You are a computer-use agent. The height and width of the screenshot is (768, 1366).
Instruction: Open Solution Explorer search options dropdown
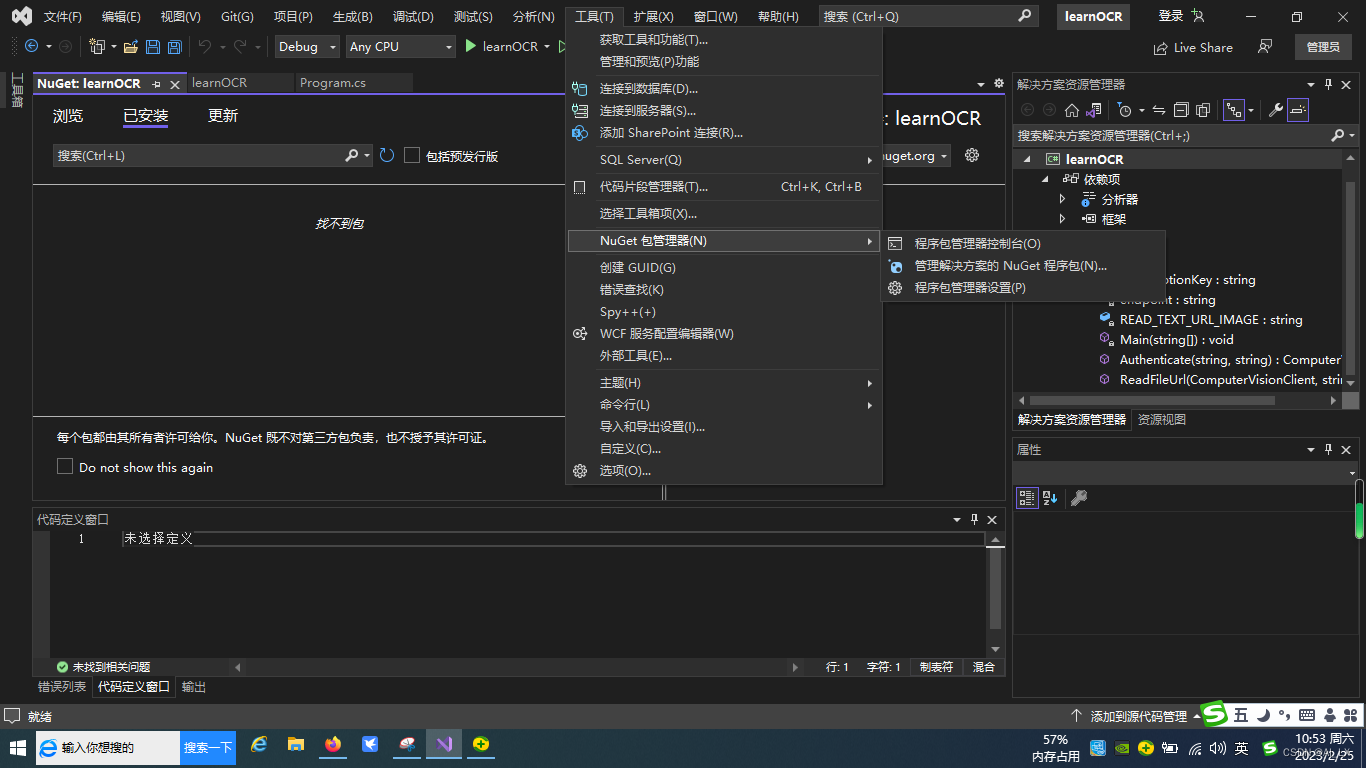1350,135
